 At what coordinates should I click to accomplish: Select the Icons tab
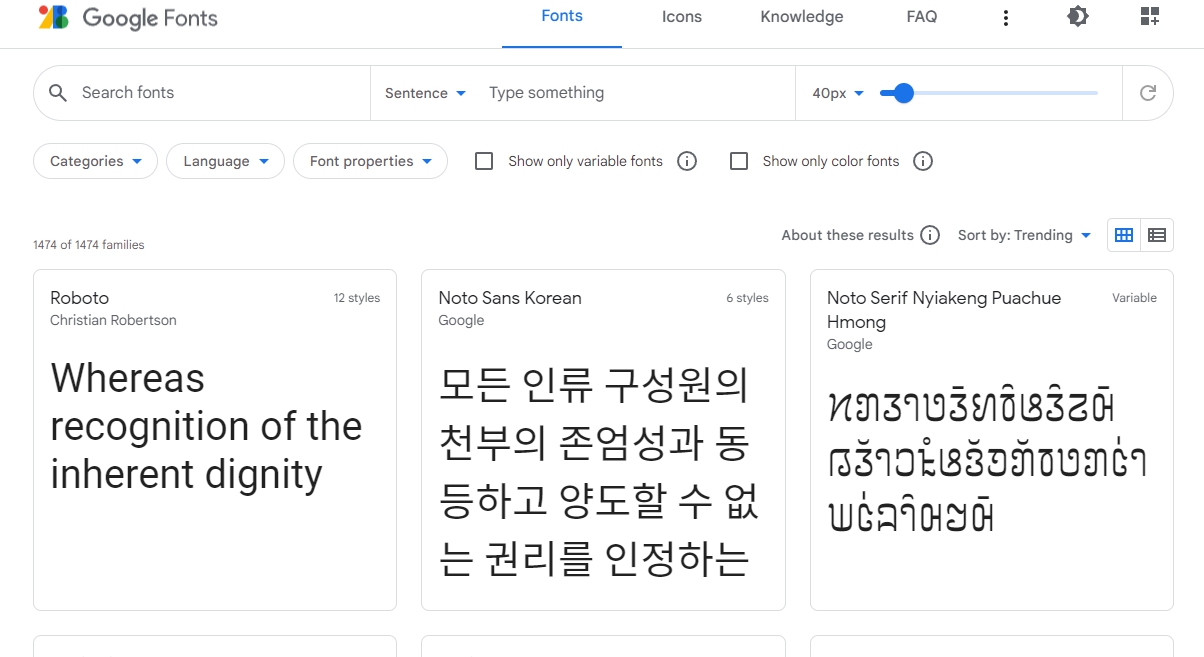[682, 17]
